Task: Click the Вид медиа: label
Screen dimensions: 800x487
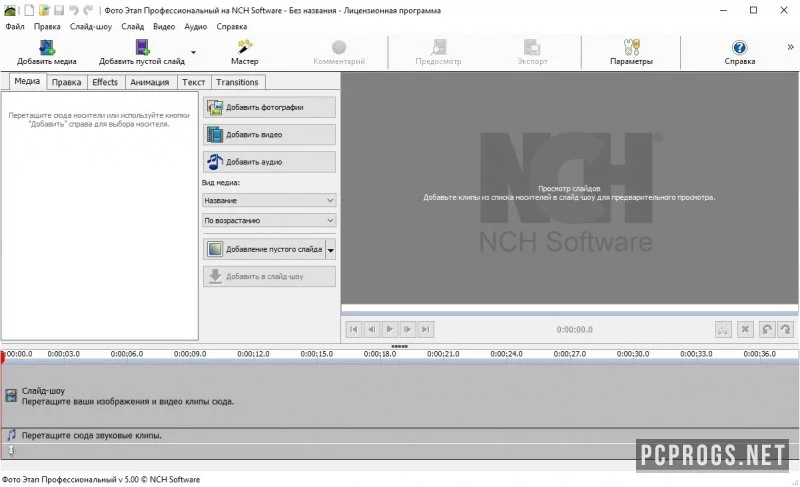Action: [220, 183]
